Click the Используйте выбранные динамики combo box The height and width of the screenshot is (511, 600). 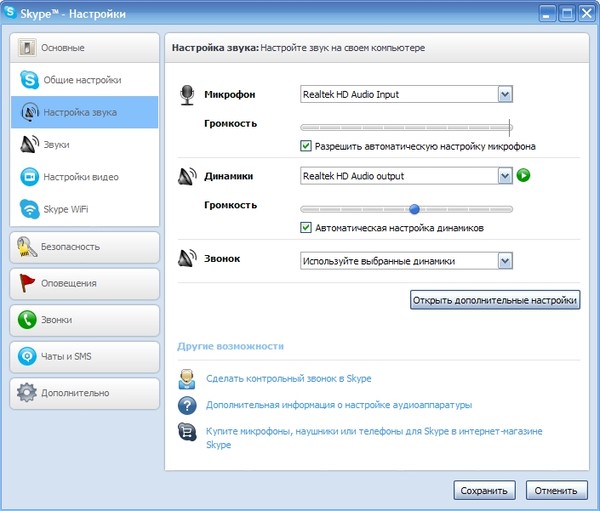point(406,261)
